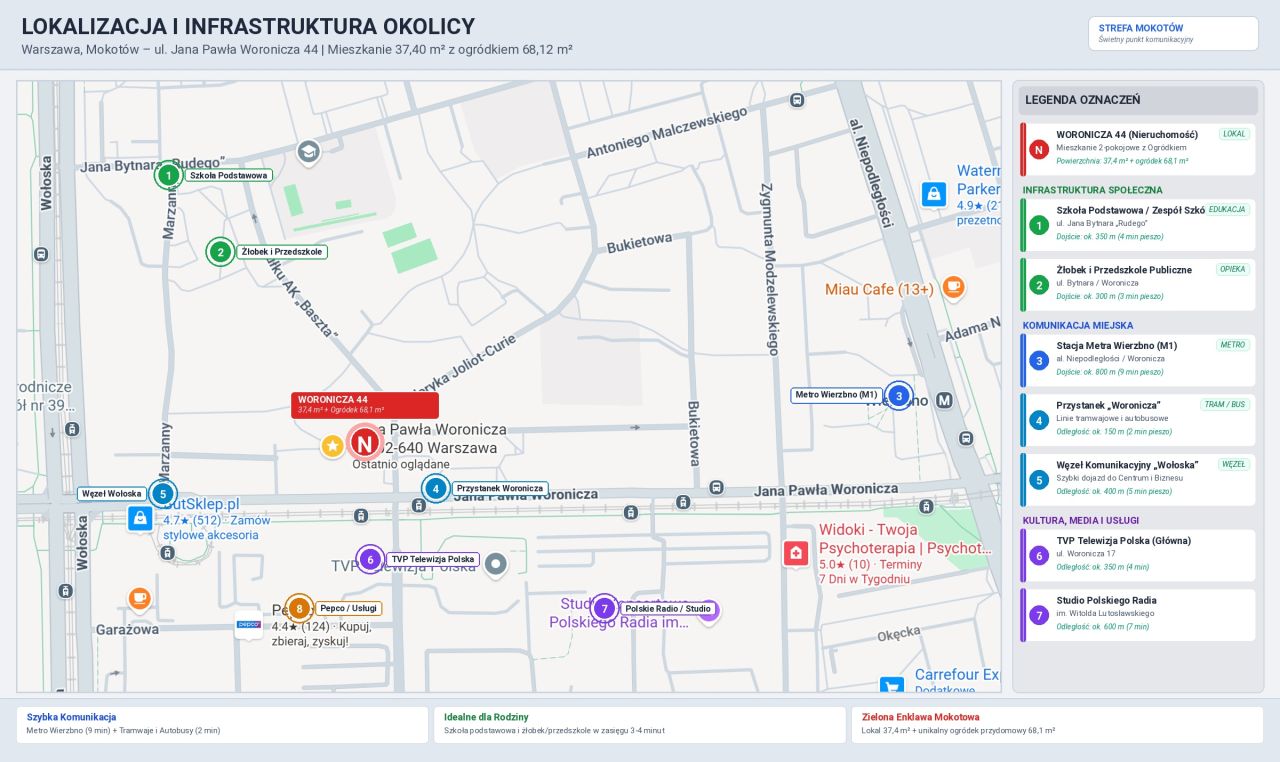
Task: Click the Metro Wierzbno (M1) map label
Action: [x=837, y=395]
